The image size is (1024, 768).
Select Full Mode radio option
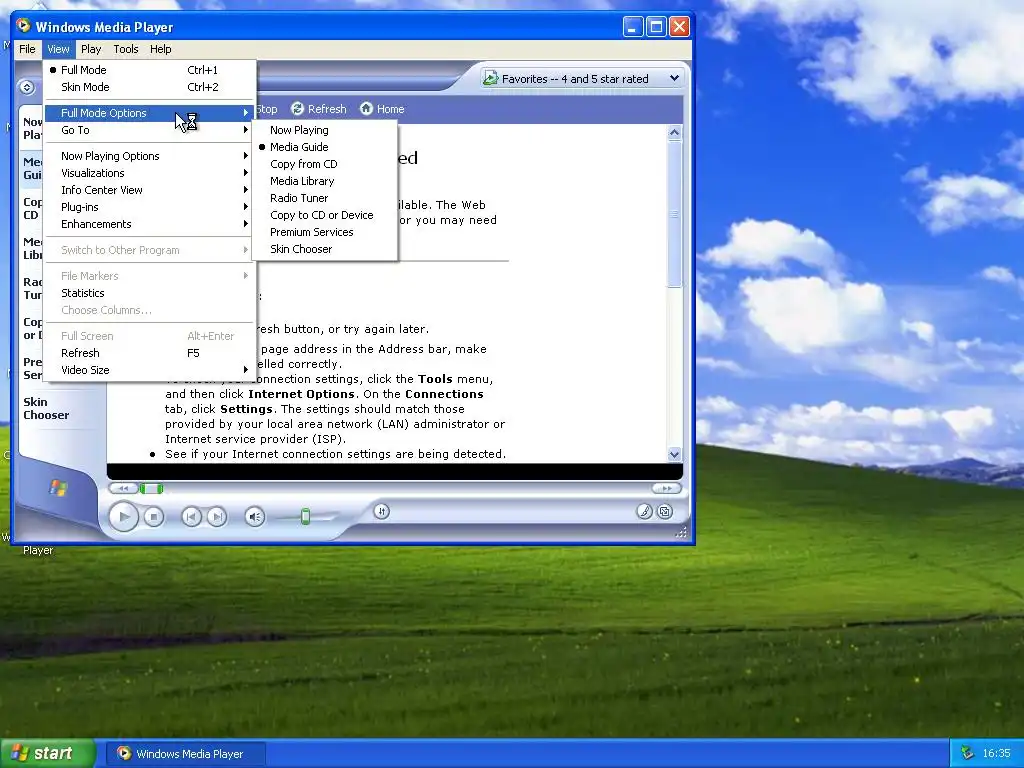click(150, 70)
